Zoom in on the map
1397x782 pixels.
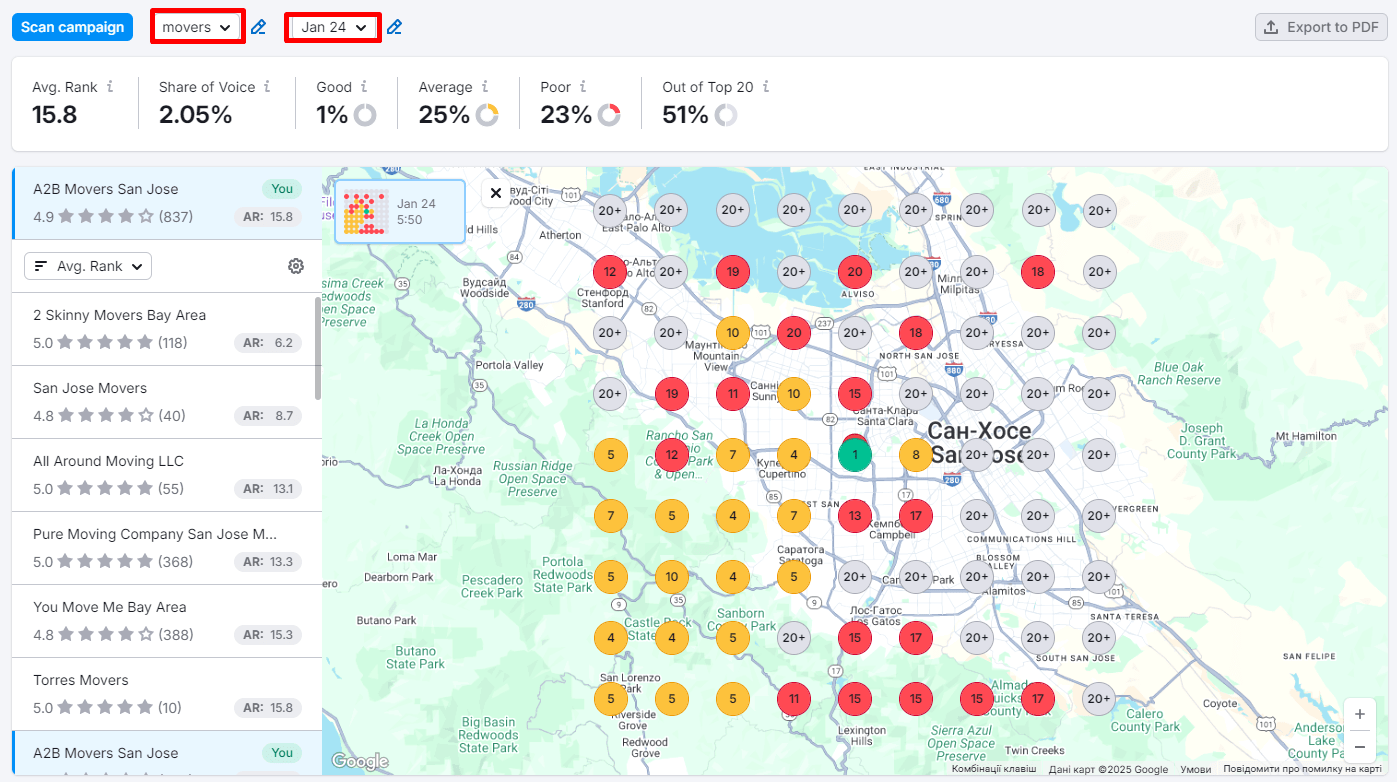[x=1359, y=714]
